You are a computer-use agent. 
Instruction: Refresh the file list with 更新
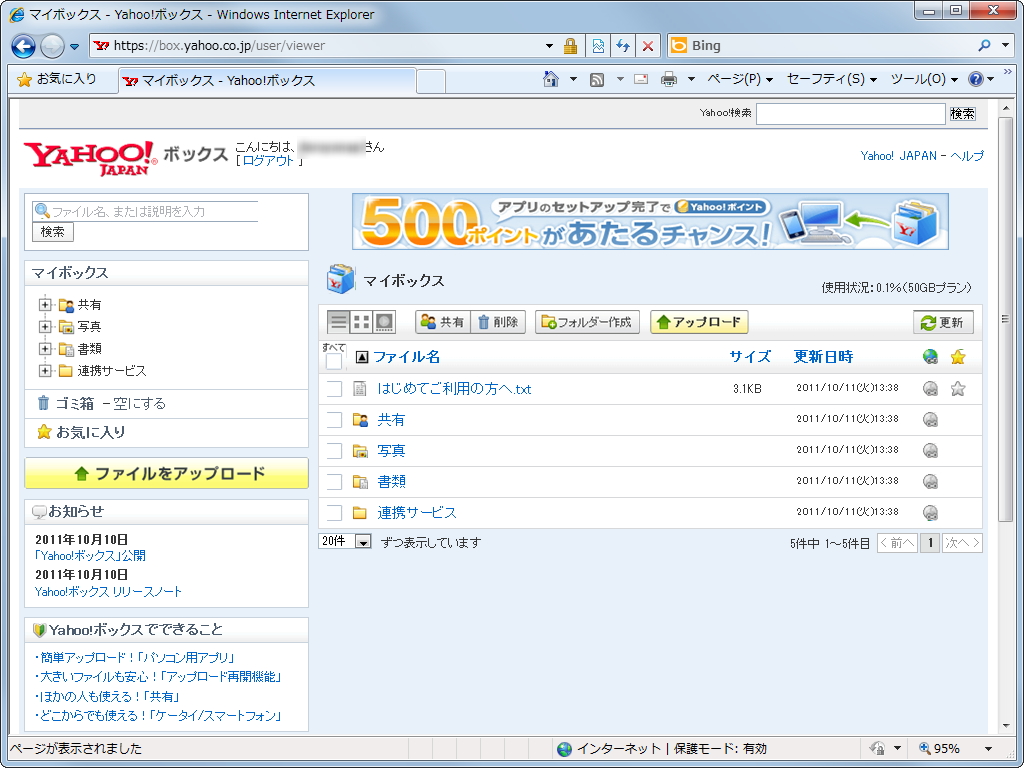(943, 322)
